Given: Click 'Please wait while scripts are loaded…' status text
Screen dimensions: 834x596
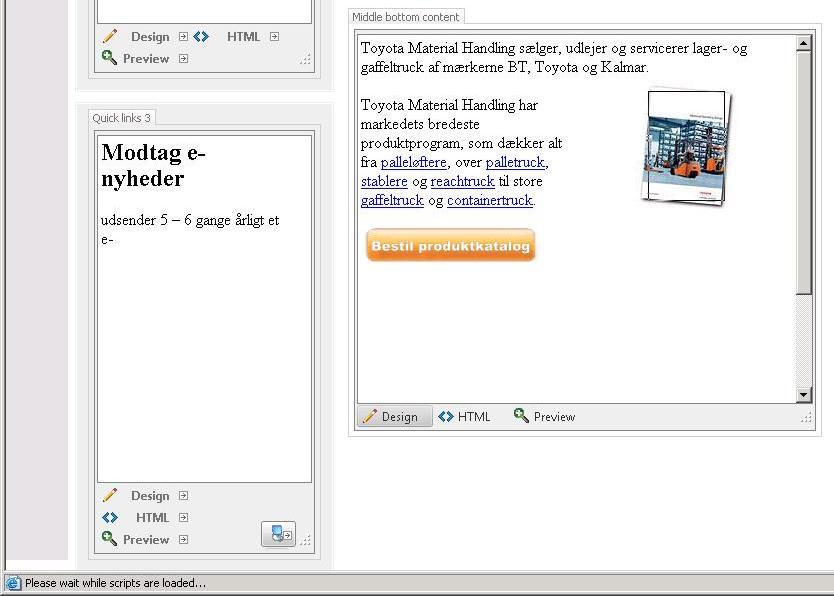Looking at the screenshot, I should 115,583.
